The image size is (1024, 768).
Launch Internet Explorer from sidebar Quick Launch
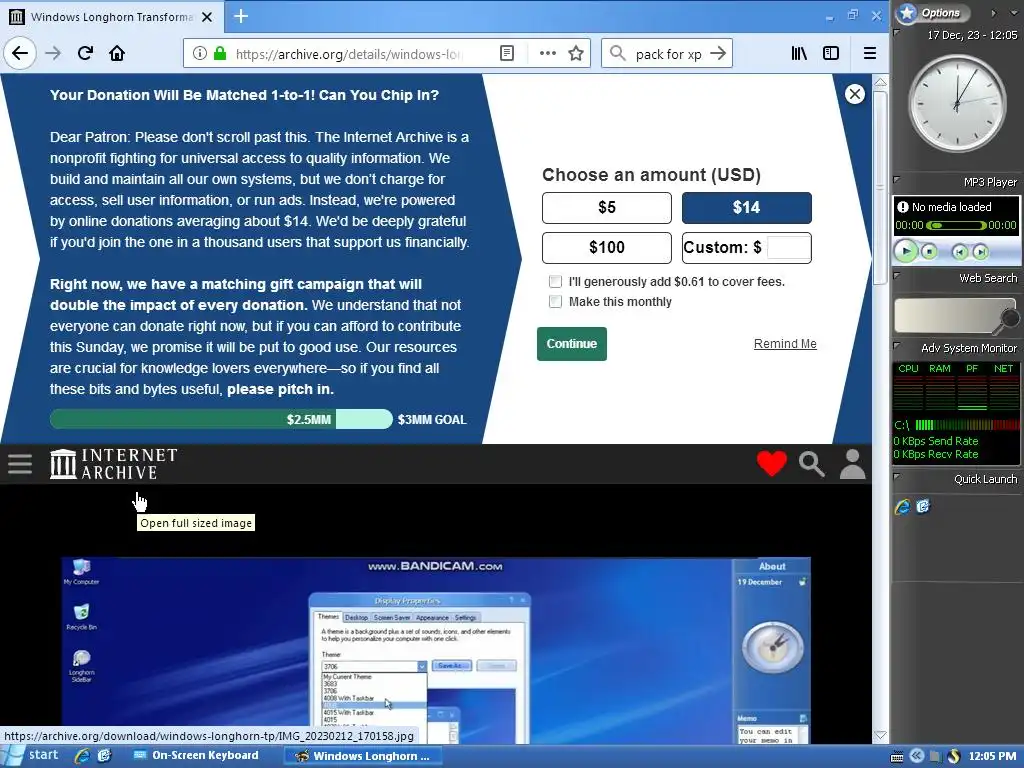coord(903,506)
